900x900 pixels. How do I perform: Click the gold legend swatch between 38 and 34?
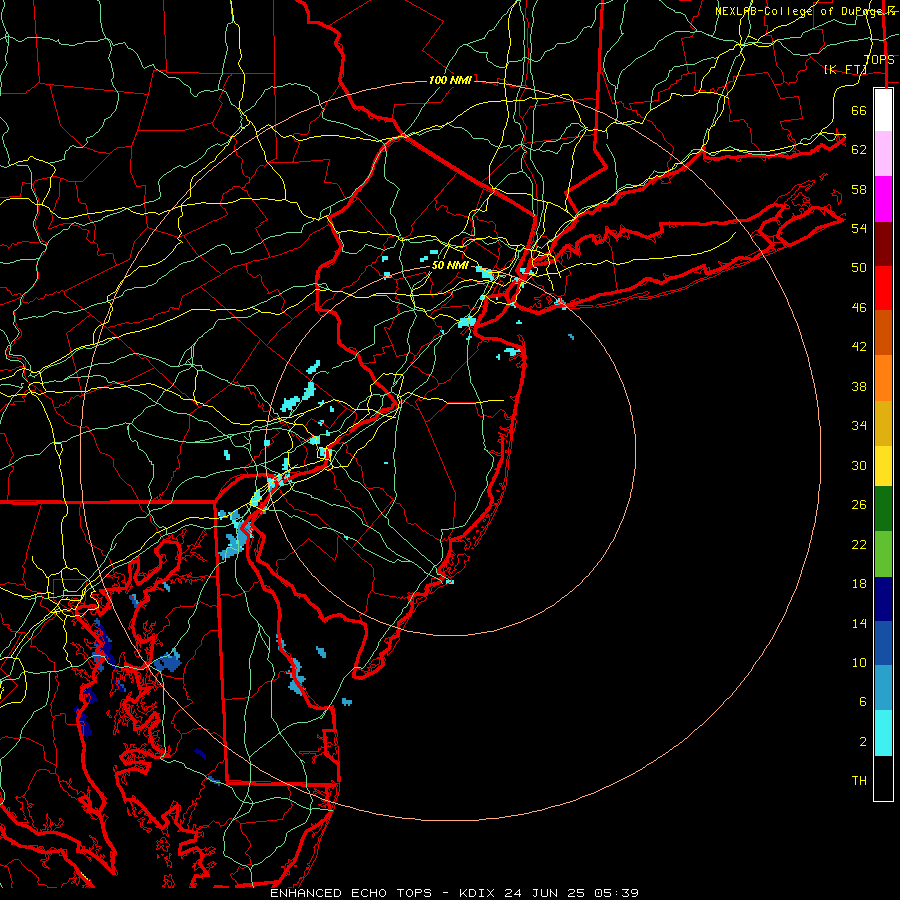coord(883,424)
